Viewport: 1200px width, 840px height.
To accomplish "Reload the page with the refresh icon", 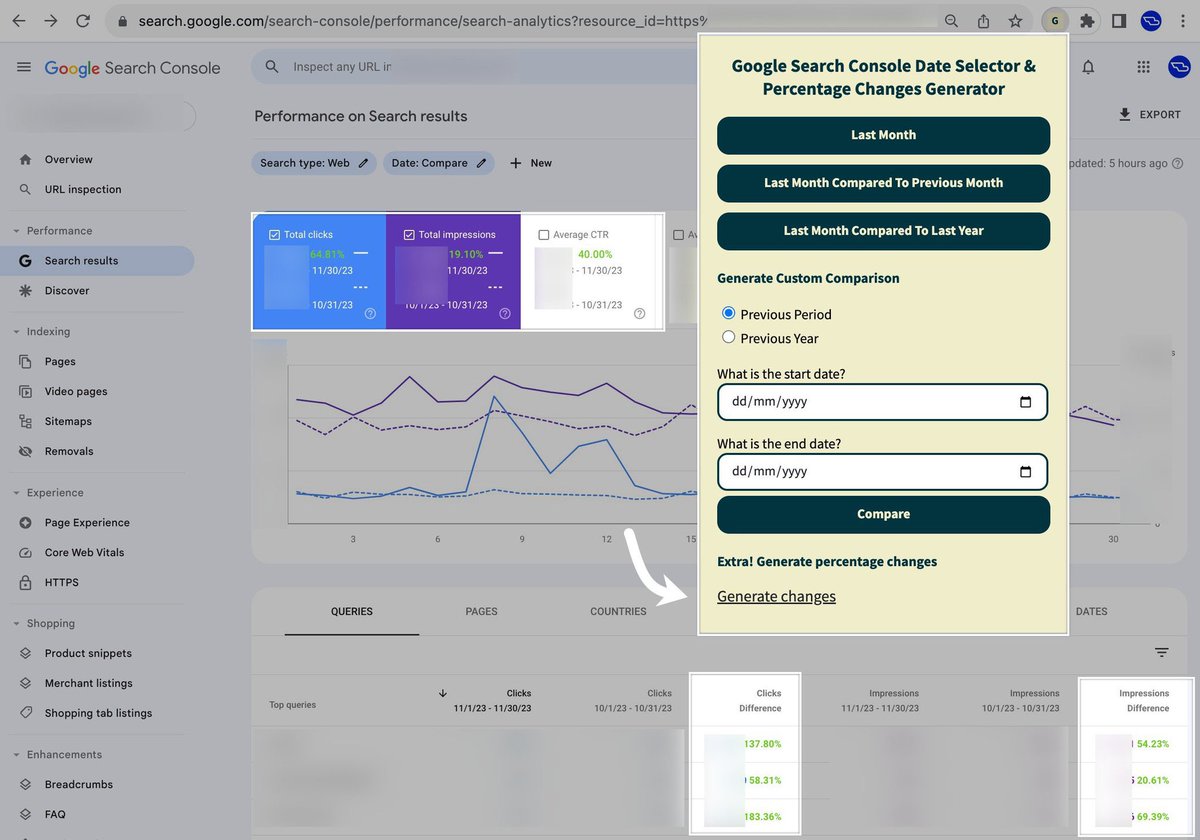I will coord(83,21).
